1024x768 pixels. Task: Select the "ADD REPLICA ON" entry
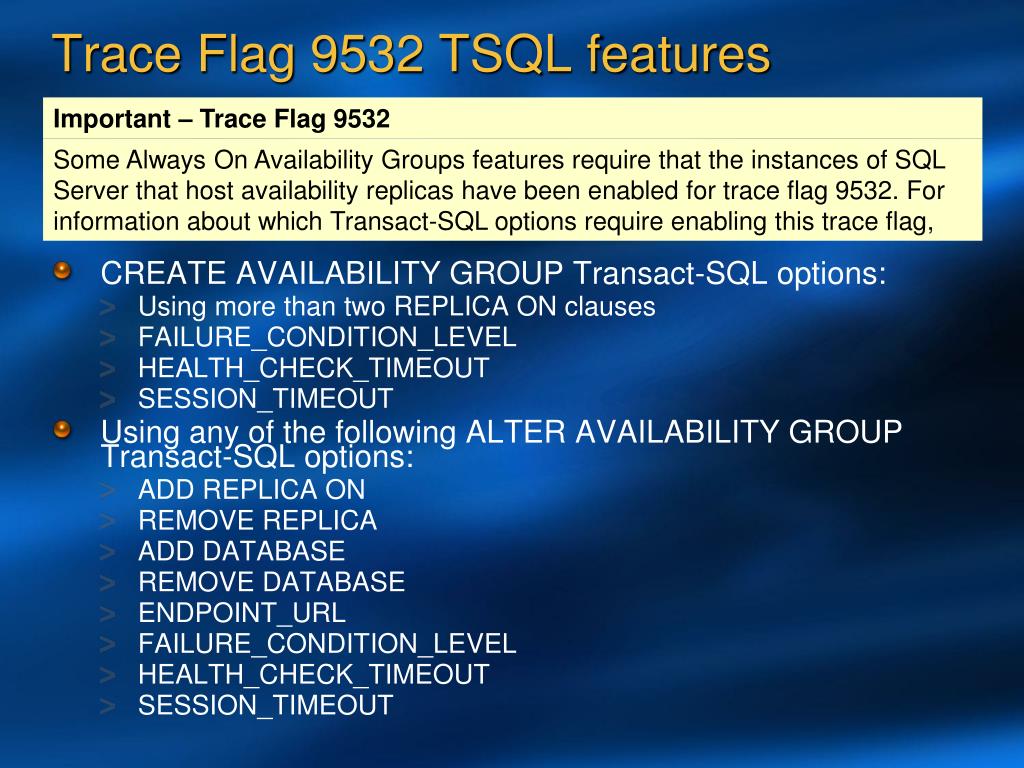(251, 490)
